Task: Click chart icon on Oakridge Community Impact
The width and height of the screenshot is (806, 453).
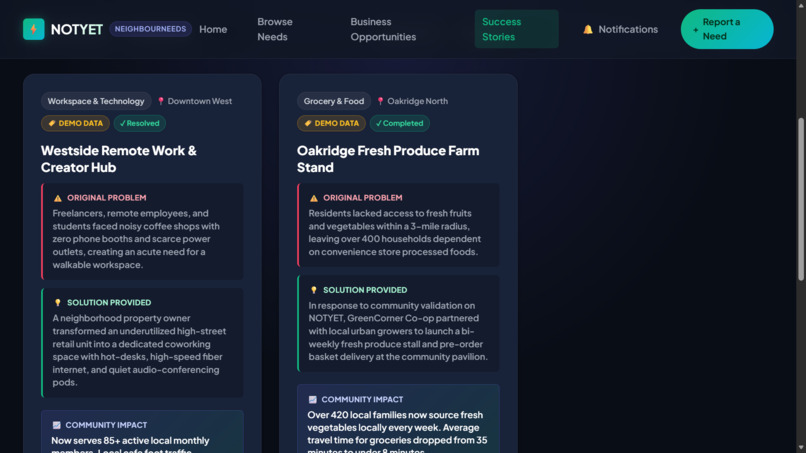Action: [313, 400]
